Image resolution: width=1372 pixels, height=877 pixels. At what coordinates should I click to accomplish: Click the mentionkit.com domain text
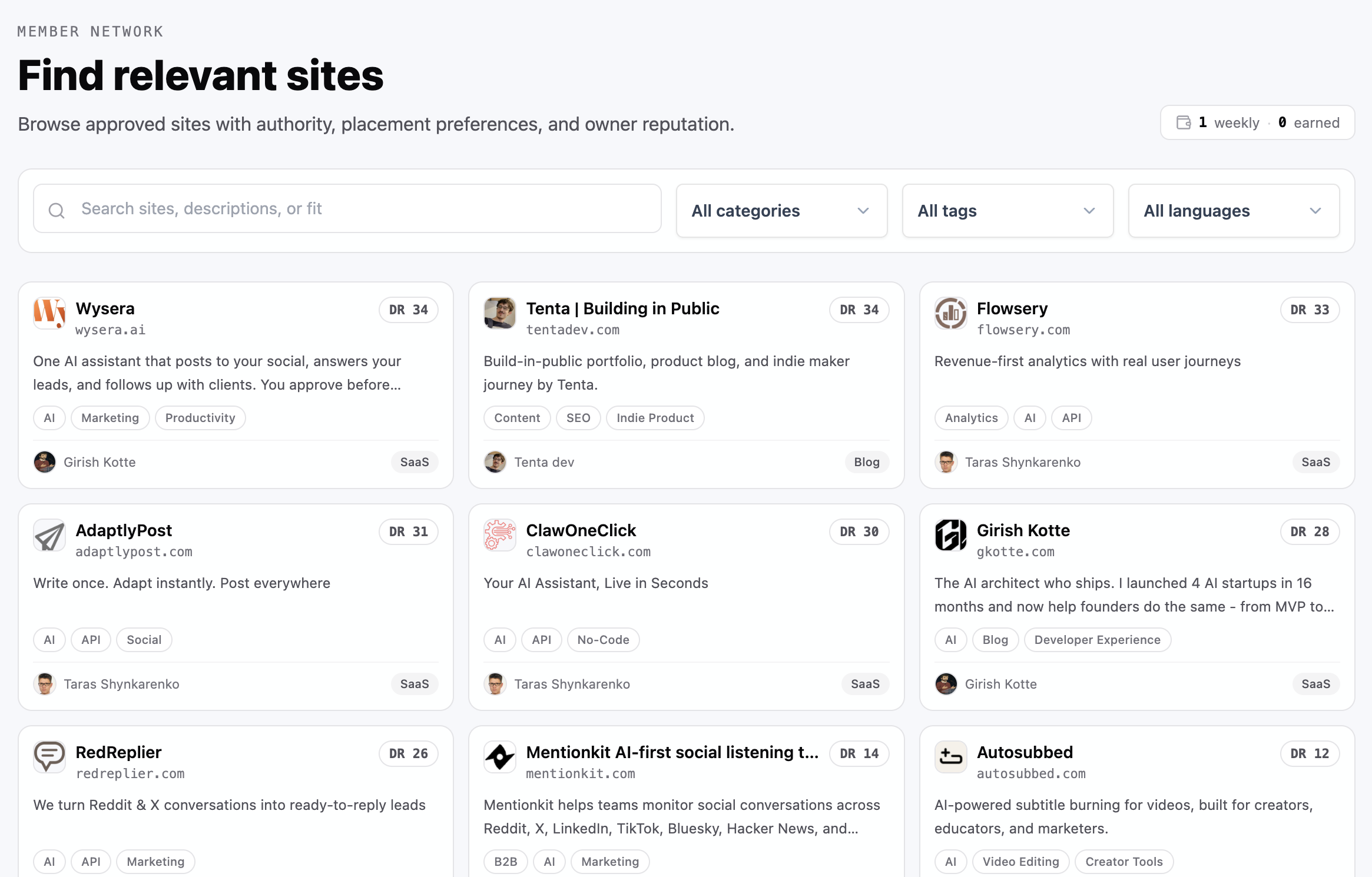(x=580, y=773)
